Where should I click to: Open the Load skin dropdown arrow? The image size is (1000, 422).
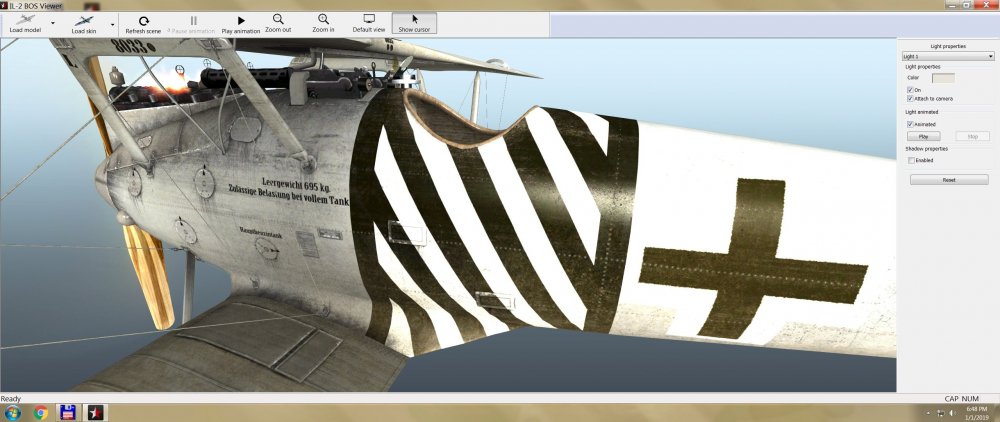click(x=113, y=24)
